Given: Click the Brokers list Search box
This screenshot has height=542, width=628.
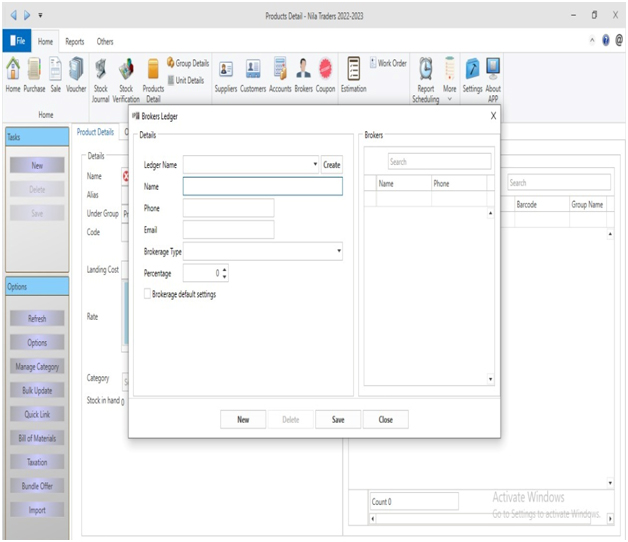Looking at the screenshot, I should pos(439,161).
